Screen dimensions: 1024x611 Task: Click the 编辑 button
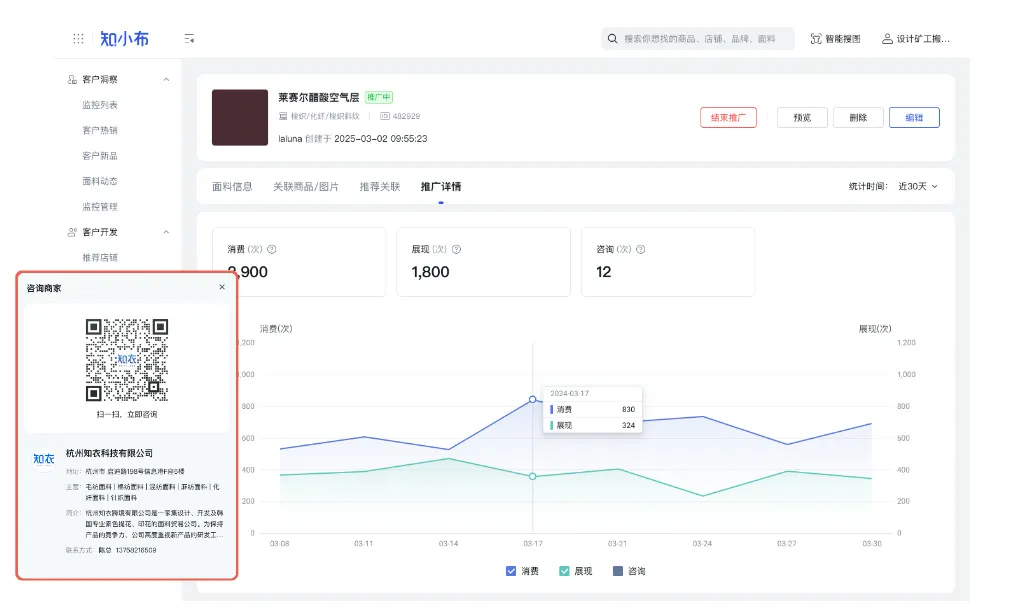(x=914, y=117)
